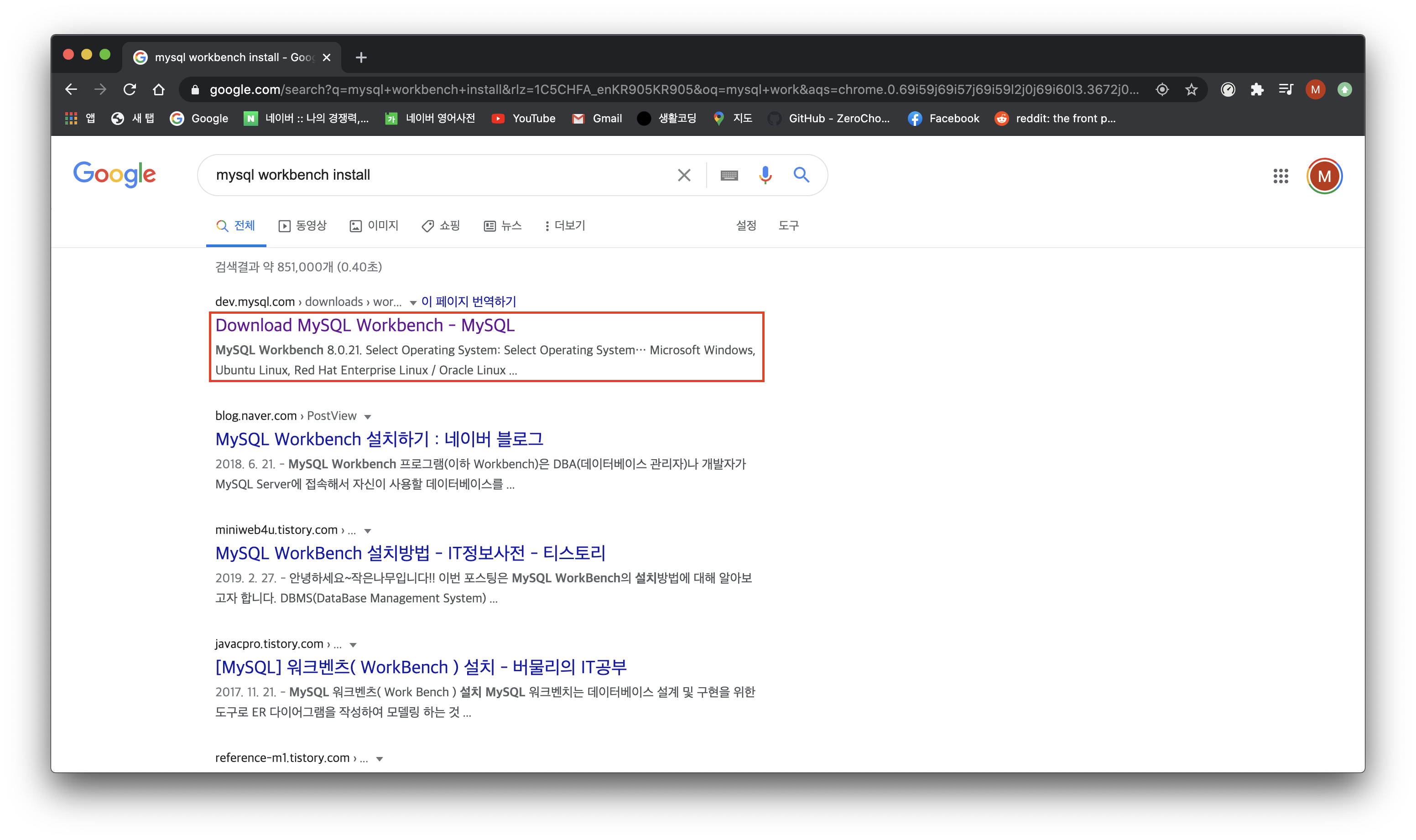The image size is (1416, 840).
Task: Open the on-screen keyboard input tool
Action: [x=729, y=176]
